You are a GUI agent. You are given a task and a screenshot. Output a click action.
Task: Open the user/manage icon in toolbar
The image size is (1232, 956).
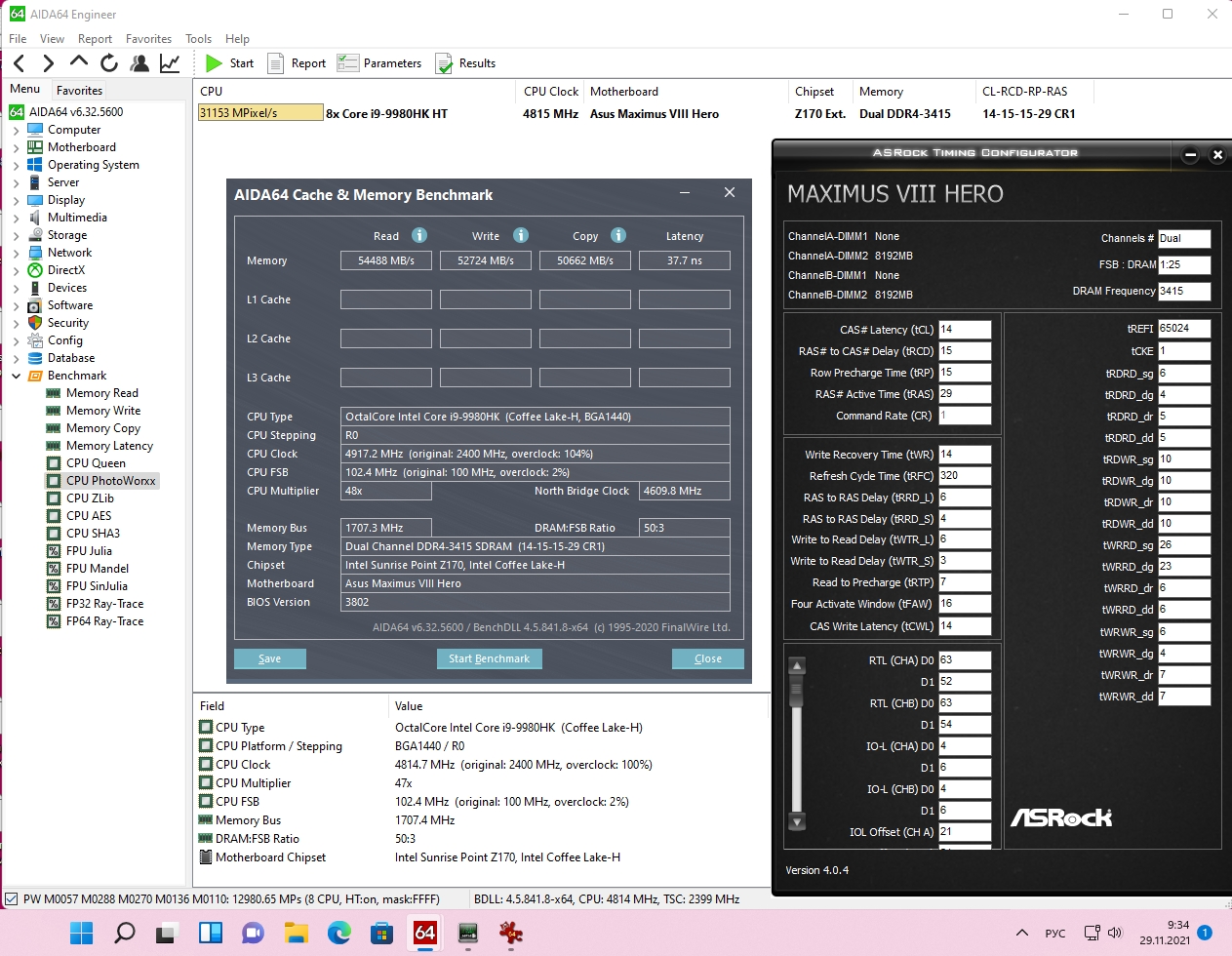tap(139, 63)
